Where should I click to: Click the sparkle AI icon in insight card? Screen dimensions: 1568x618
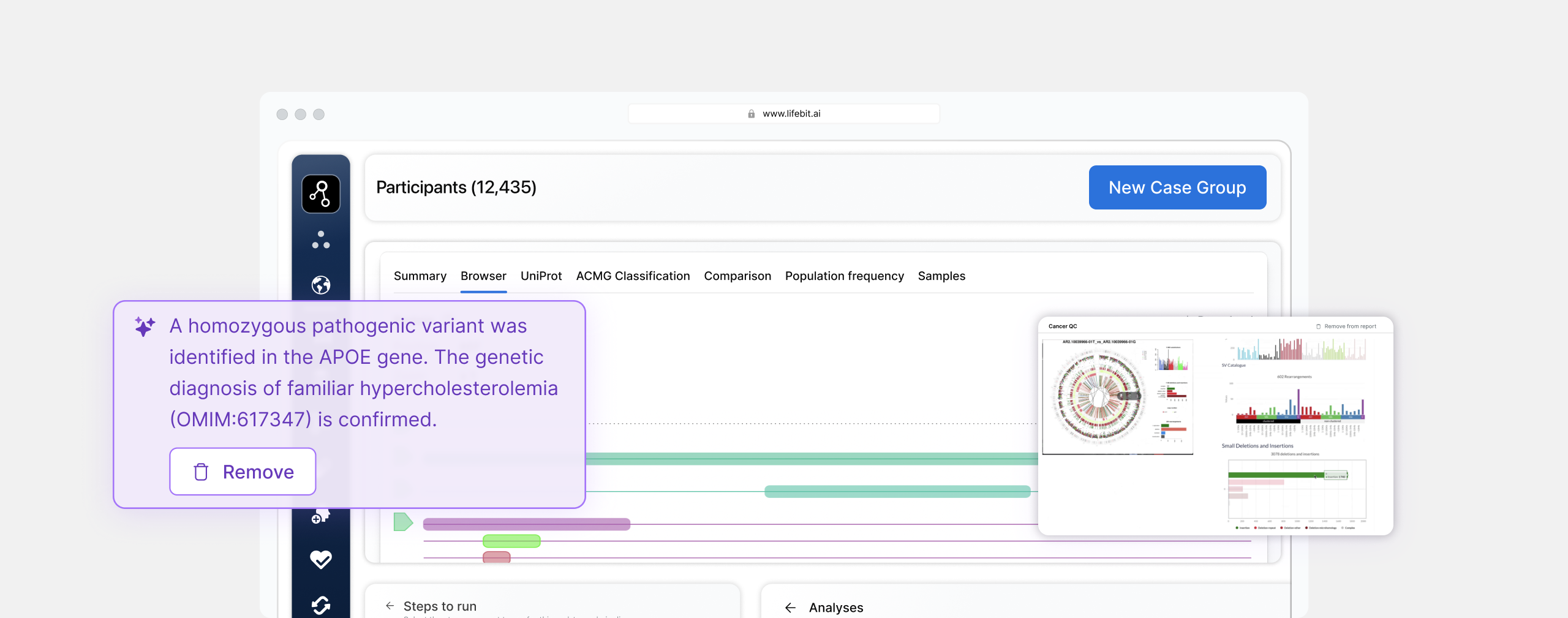coord(145,326)
